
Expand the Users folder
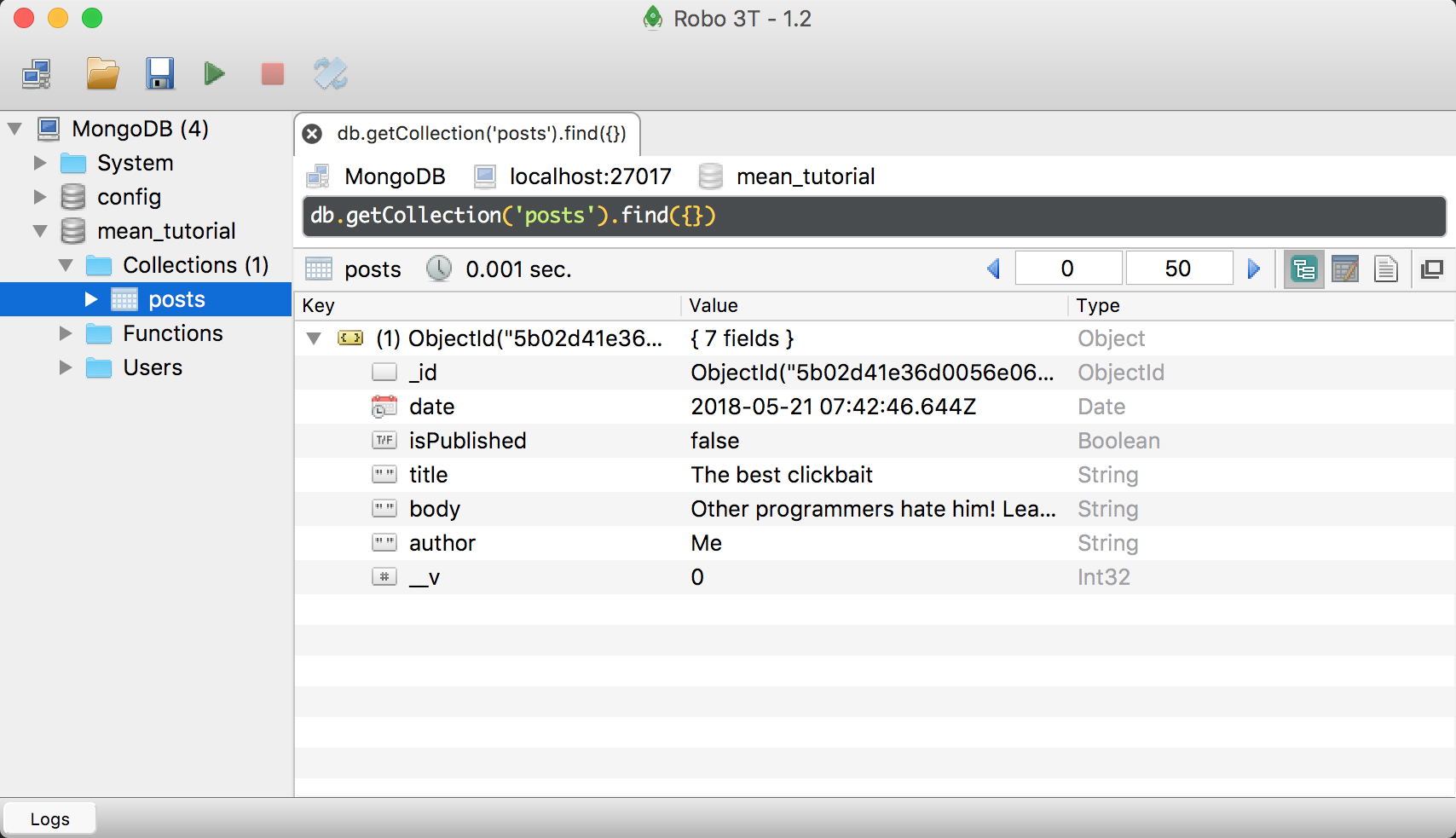(x=66, y=367)
